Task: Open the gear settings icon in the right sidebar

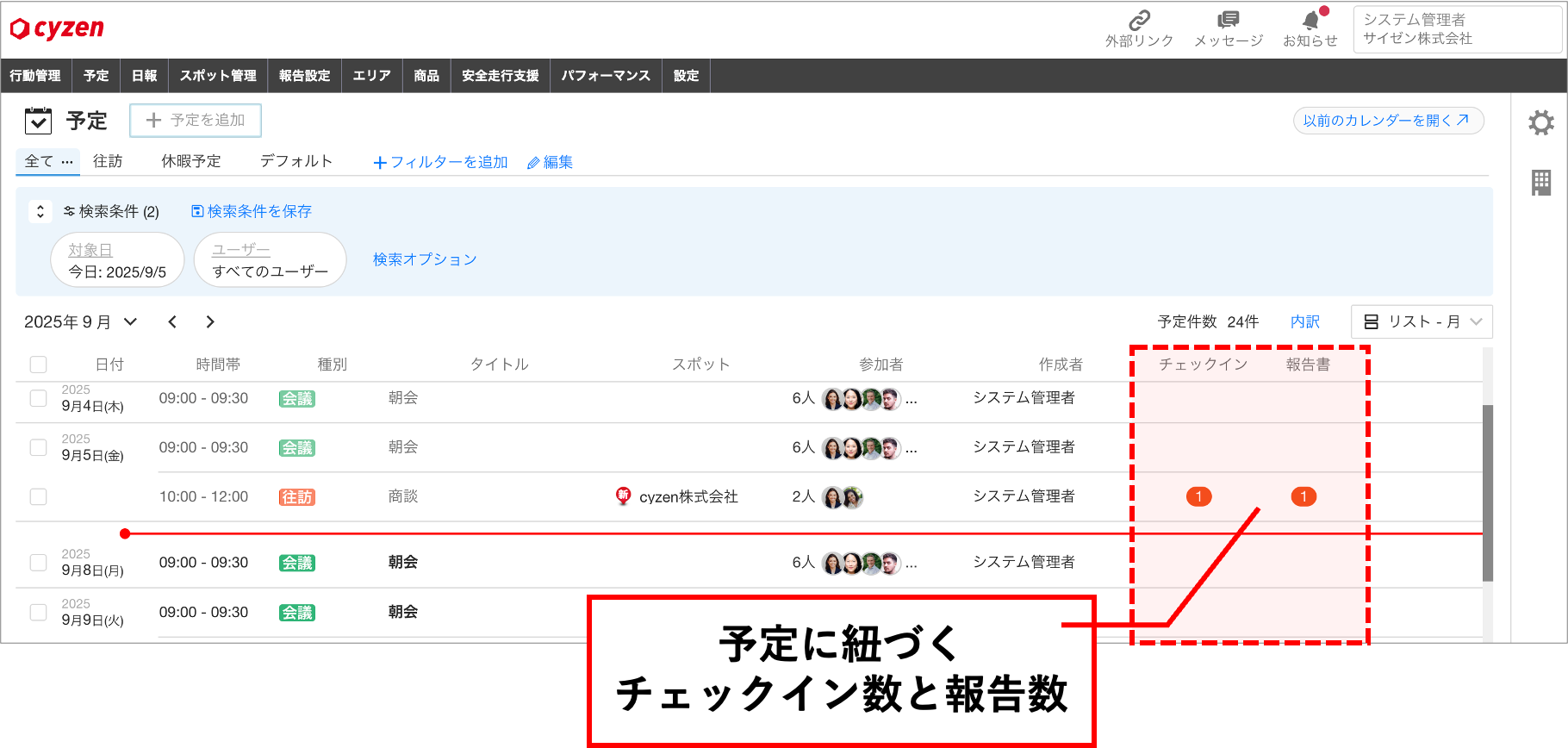Action: click(x=1541, y=122)
